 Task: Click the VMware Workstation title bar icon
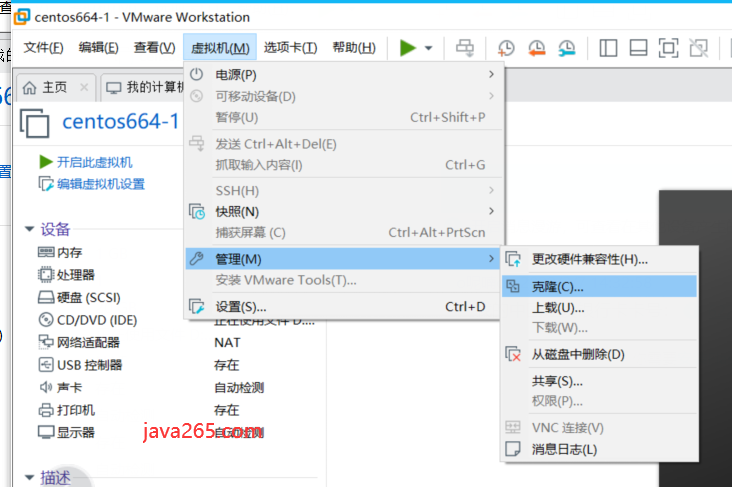point(21,17)
